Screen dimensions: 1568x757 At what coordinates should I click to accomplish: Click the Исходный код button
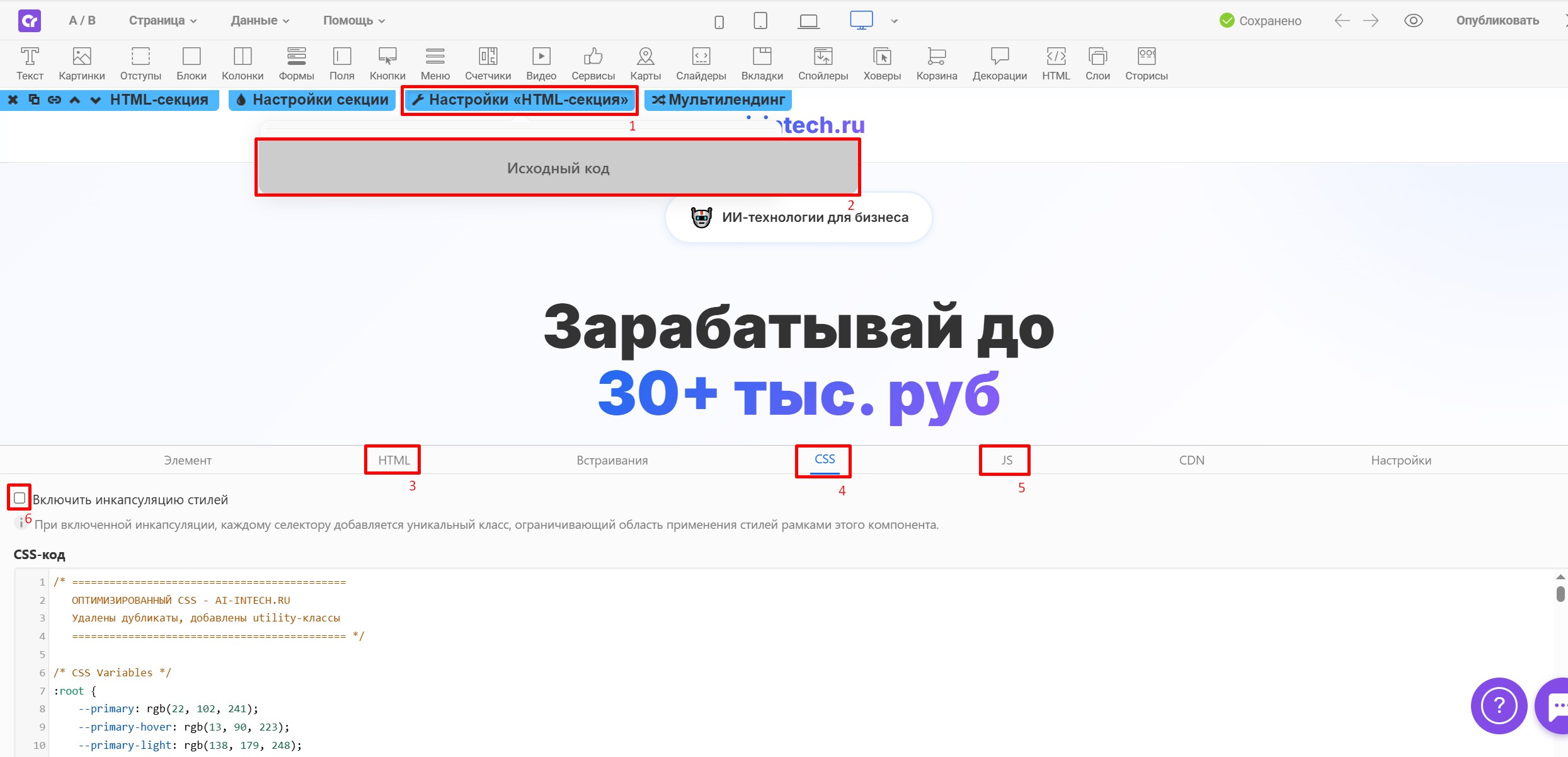pos(558,168)
